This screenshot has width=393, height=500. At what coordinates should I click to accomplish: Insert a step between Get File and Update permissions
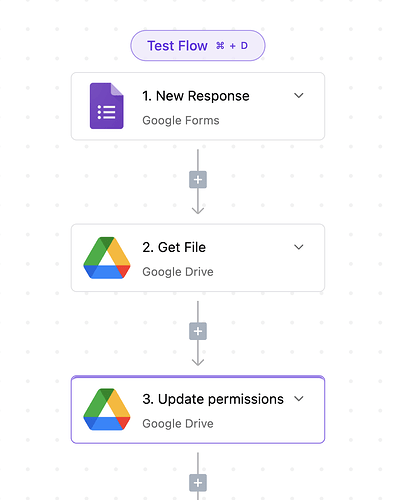pyautogui.click(x=198, y=331)
